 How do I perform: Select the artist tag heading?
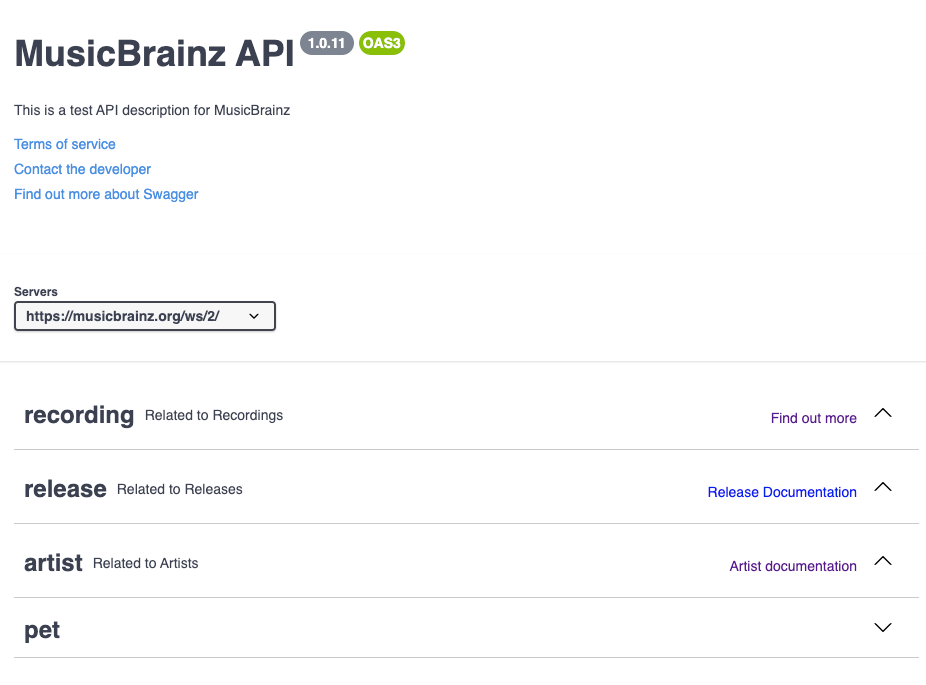click(53, 563)
